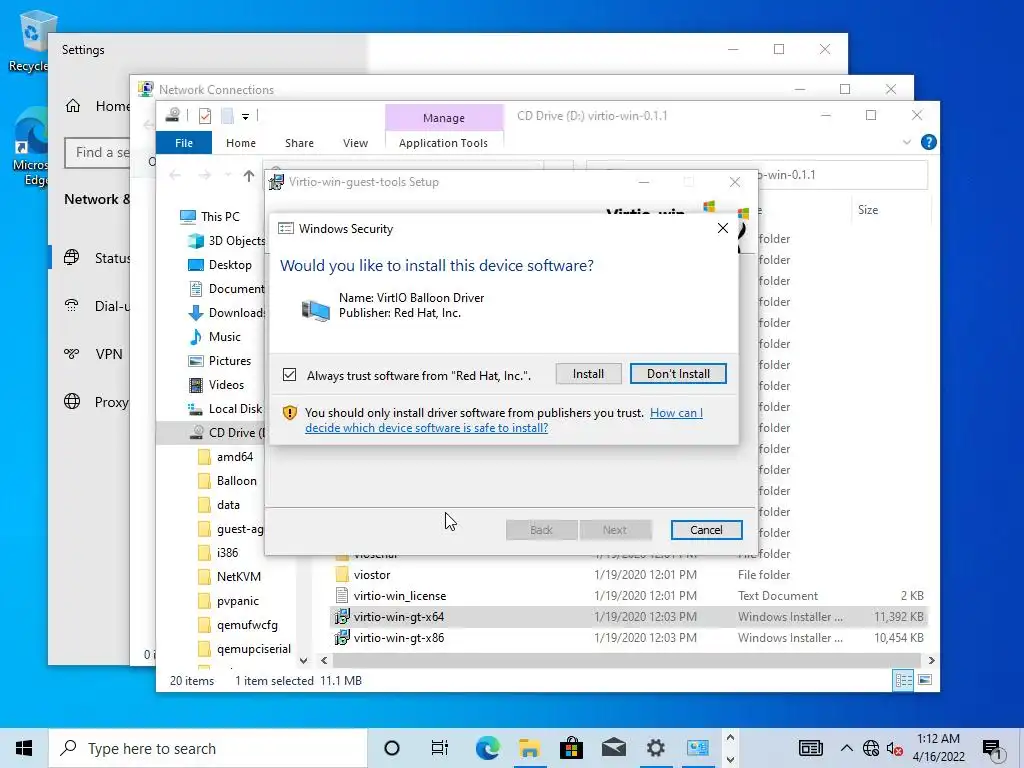Click the navigation pane scroll-down arrow
Image resolution: width=1024 pixels, height=768 pixels.
pyautogui.click(x=303, y=660)
